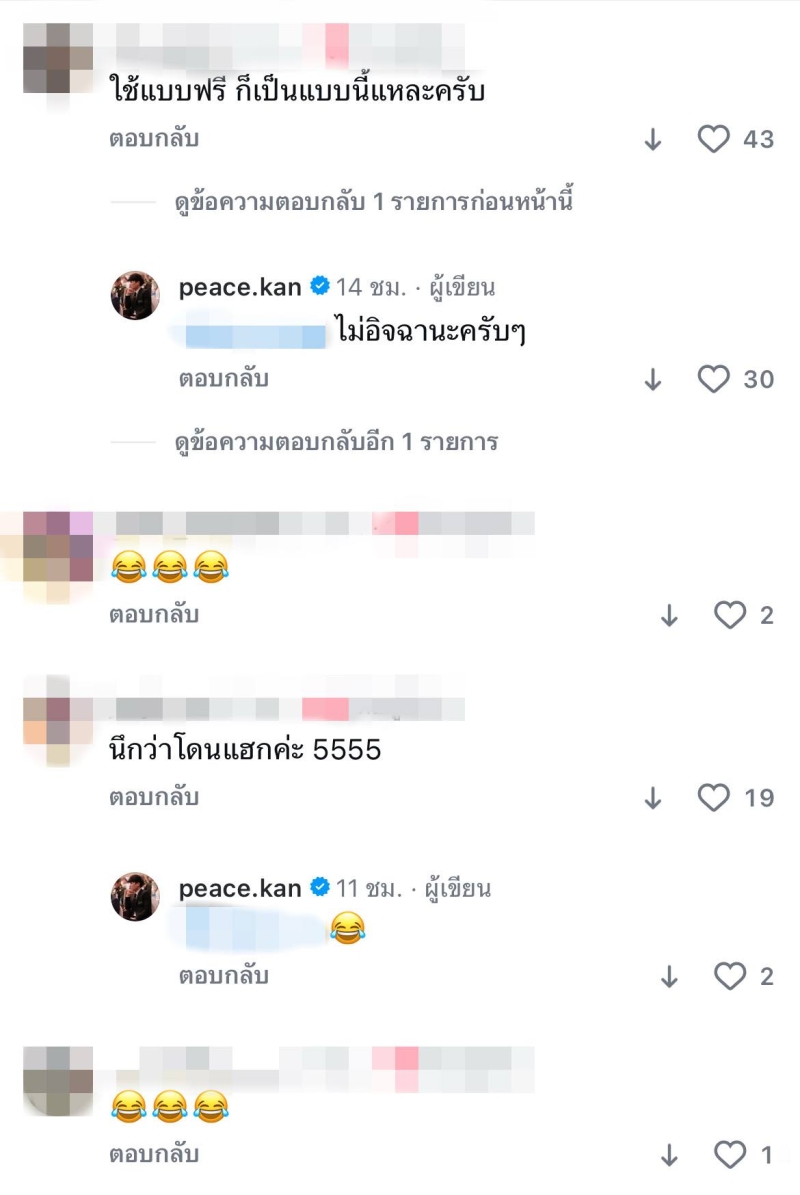Open peace.kan username link in 14 ชม. reply
The image size is (800, 1195).
(x=240, y=287)
